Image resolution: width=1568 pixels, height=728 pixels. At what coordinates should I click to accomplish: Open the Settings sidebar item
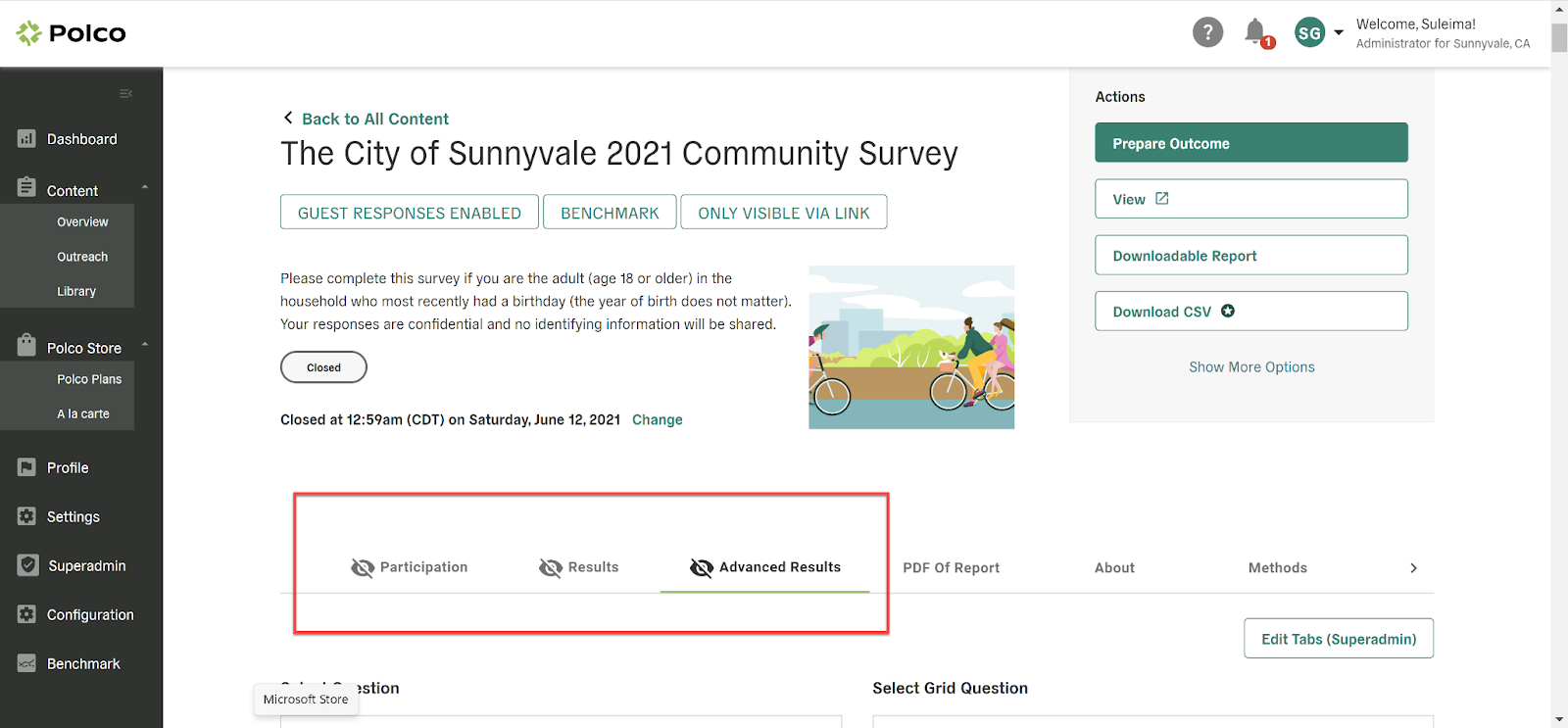73,516
